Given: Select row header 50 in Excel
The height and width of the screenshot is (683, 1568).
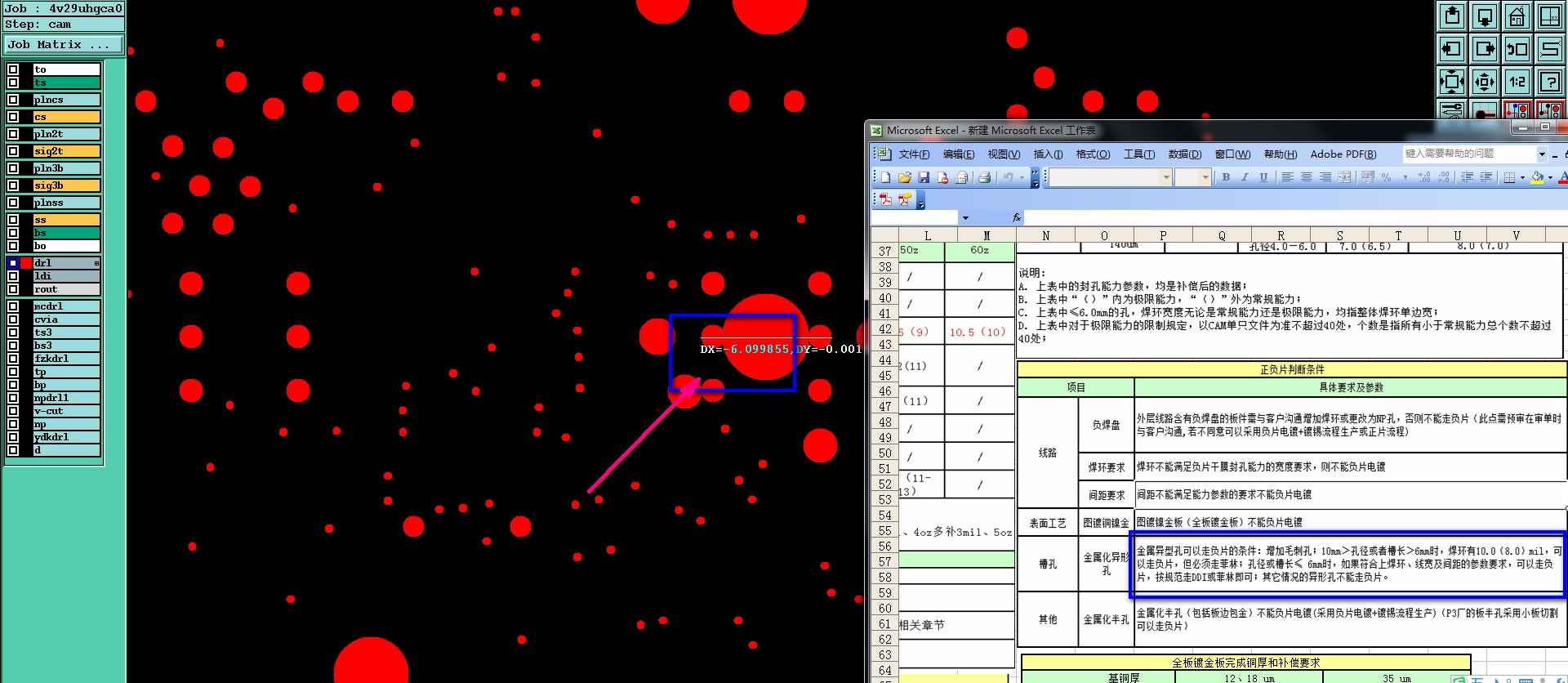Looking at the screenshot, I should 884,453.
